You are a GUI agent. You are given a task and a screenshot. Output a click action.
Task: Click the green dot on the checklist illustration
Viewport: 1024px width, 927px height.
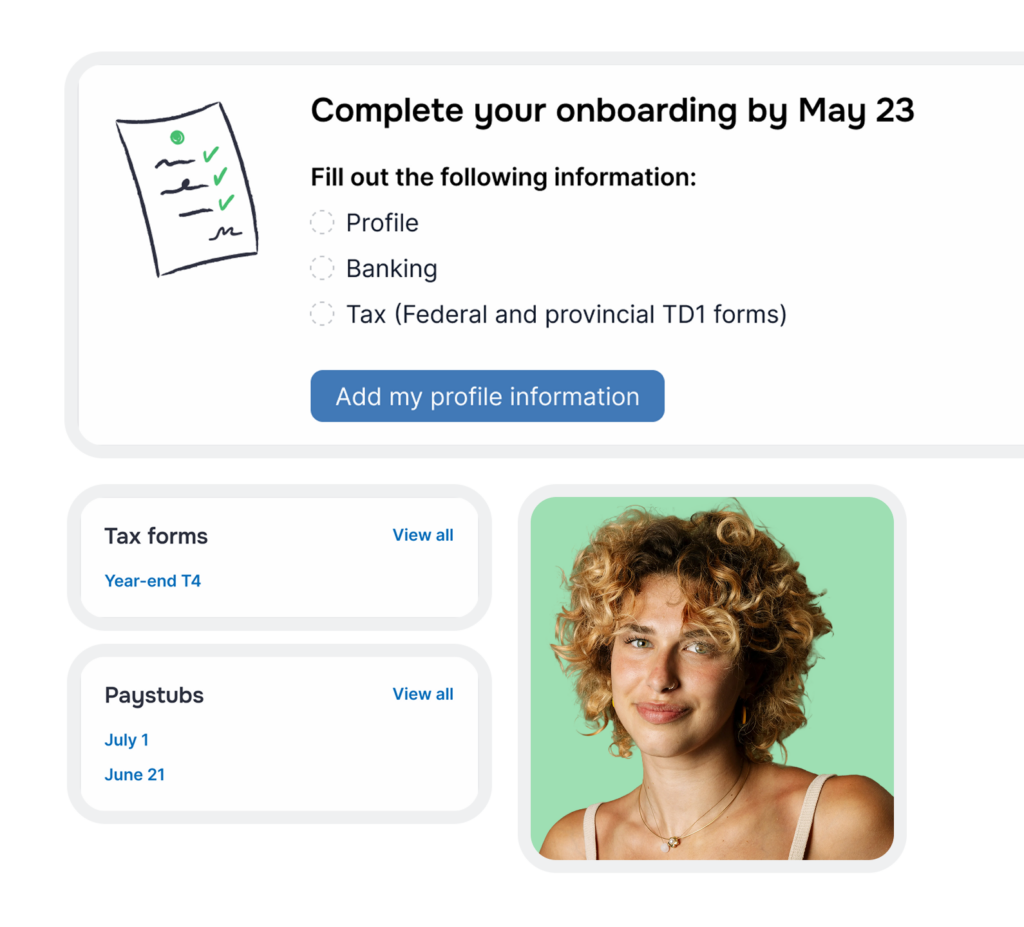177,137
